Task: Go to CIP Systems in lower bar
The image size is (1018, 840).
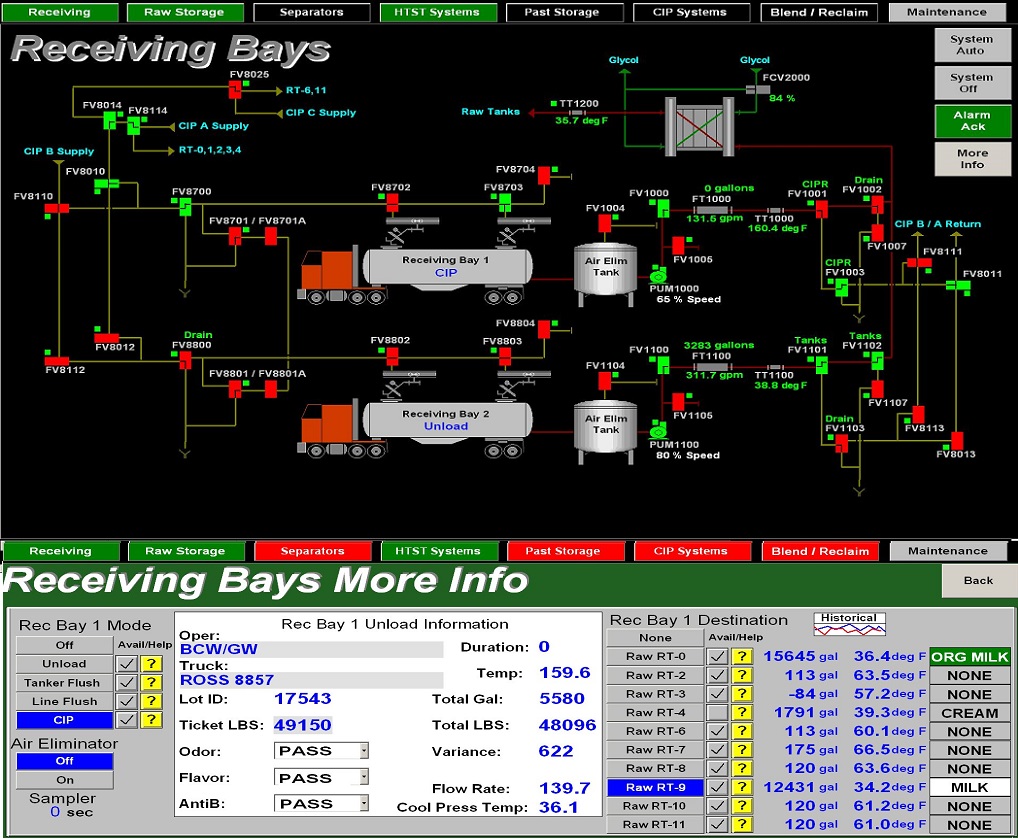Action: pyautogui.click(x=691, y=551)
